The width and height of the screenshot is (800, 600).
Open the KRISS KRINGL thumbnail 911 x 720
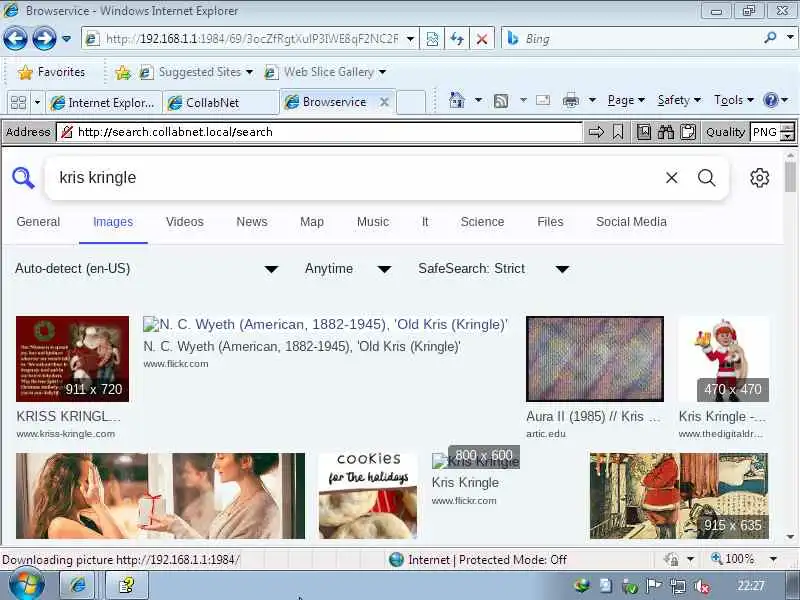pos(72,359)
